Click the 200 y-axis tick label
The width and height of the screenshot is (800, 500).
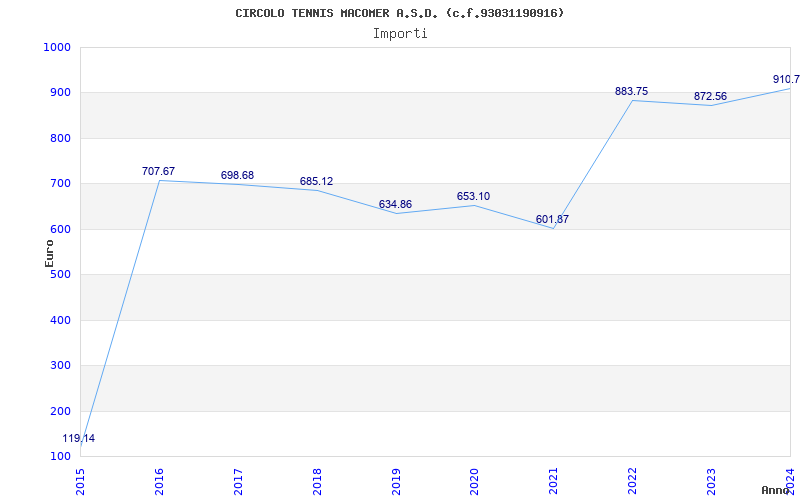pos(60,411)
